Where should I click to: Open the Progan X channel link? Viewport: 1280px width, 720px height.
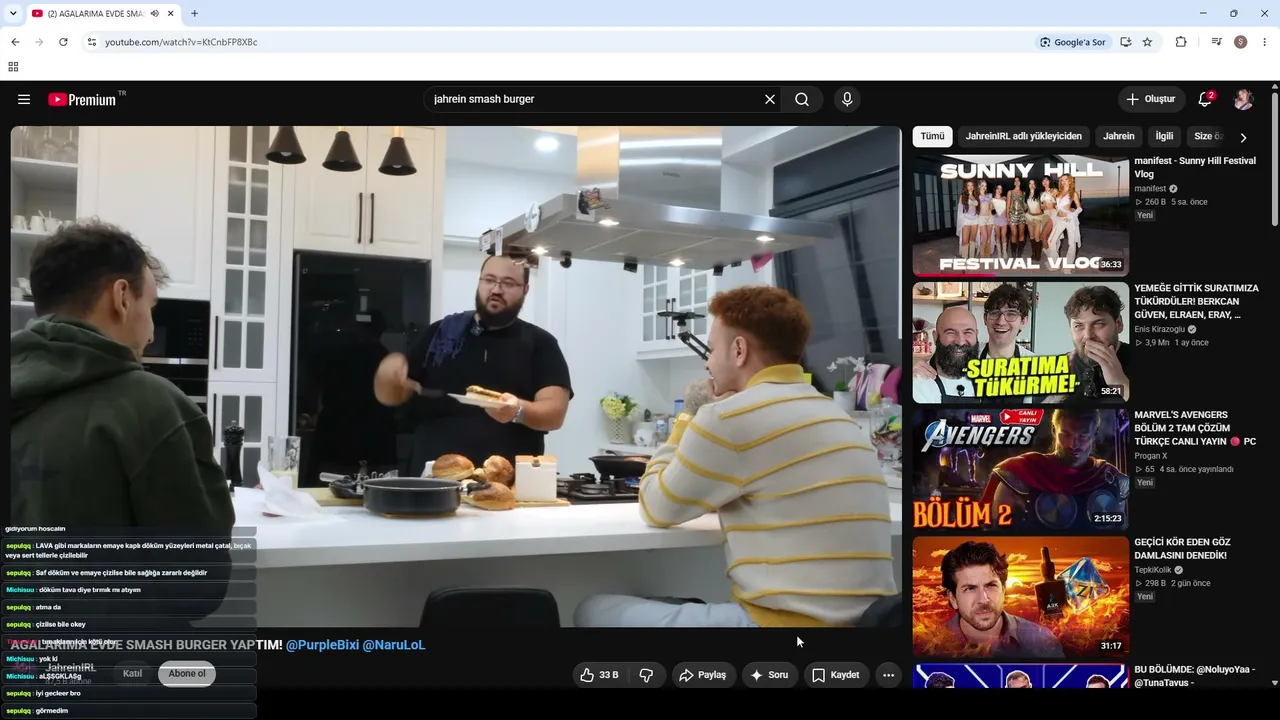pyautogui.click(x=1150, y=456)
